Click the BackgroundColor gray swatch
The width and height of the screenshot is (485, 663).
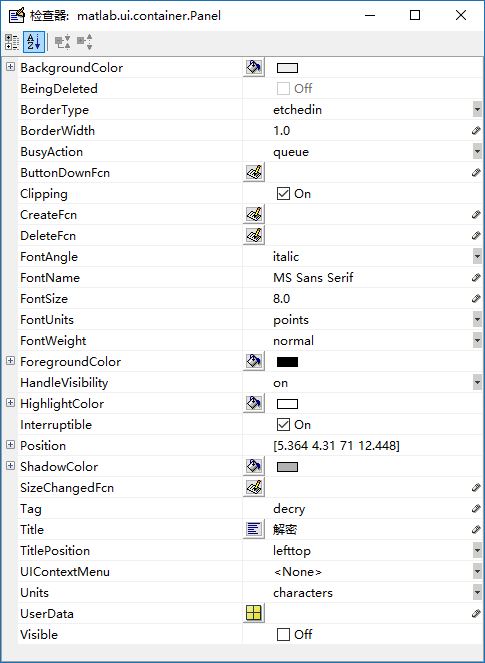click(287, 68)
